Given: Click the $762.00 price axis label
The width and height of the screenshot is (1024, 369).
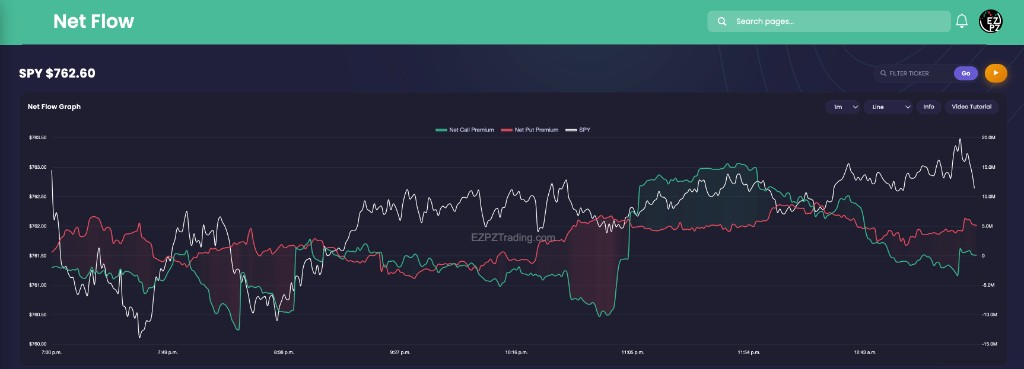Looking at the screenshot, I should 37,226.
